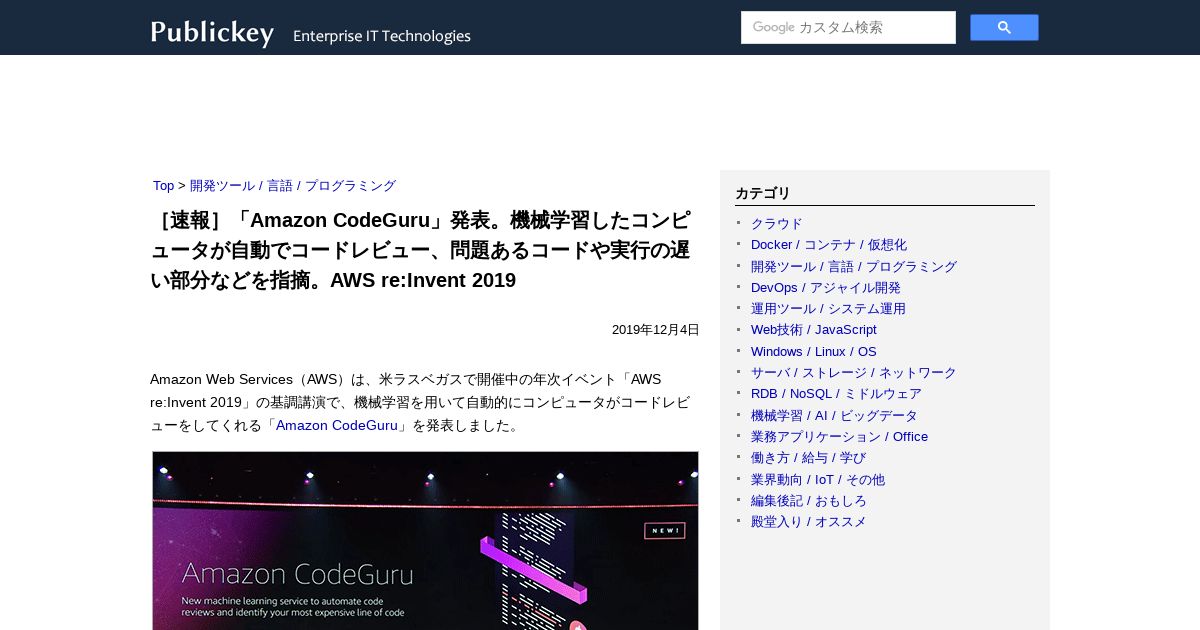Click the article headline about Amazon CodeGuru

click(421, 250)
